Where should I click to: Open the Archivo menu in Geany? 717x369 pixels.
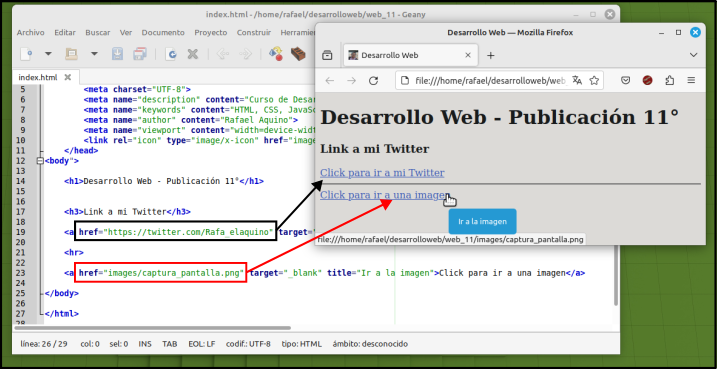point(31,32)
